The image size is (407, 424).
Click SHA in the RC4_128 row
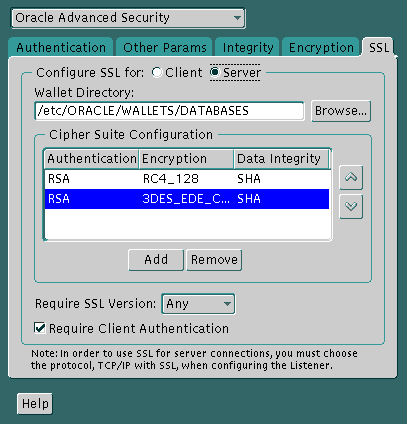[249, 179]
